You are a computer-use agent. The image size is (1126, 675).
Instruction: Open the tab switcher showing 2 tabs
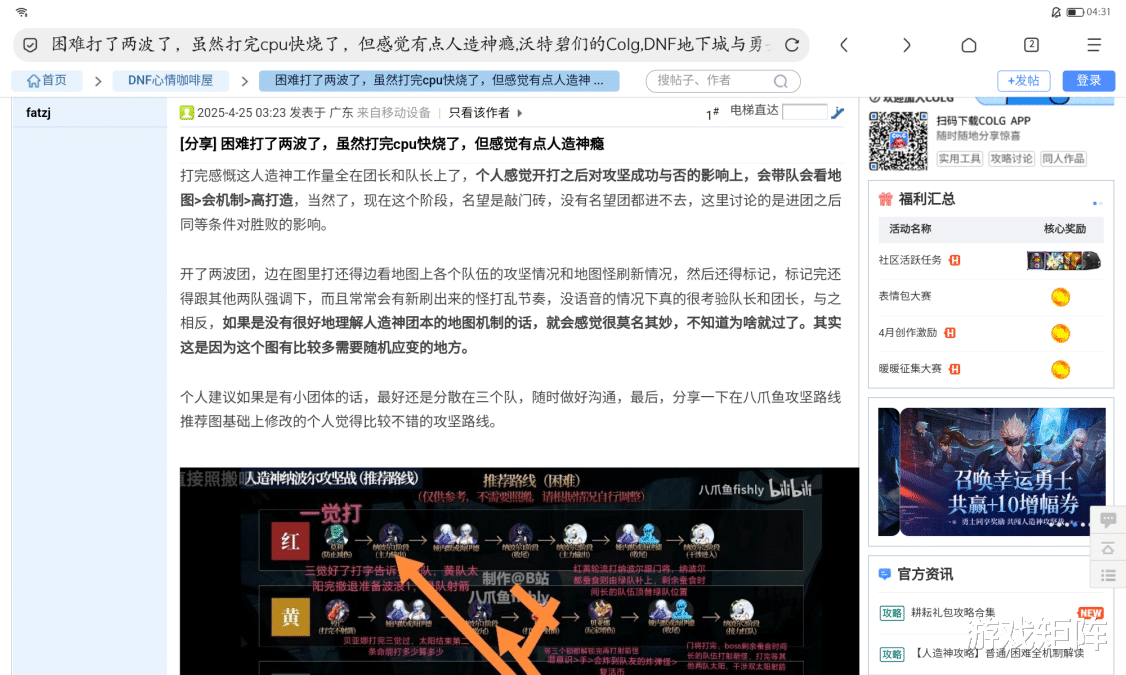pyautogui.click(x=1031, y=45)
